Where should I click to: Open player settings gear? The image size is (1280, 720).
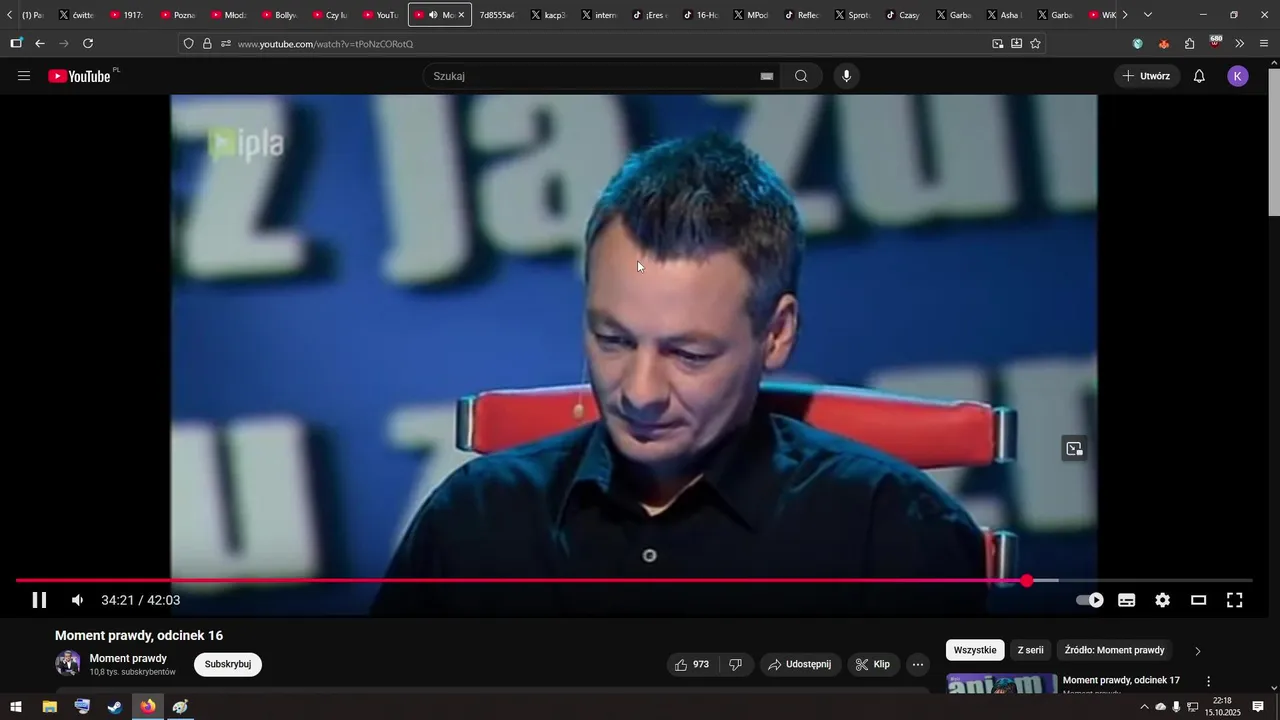point(1163,600)
